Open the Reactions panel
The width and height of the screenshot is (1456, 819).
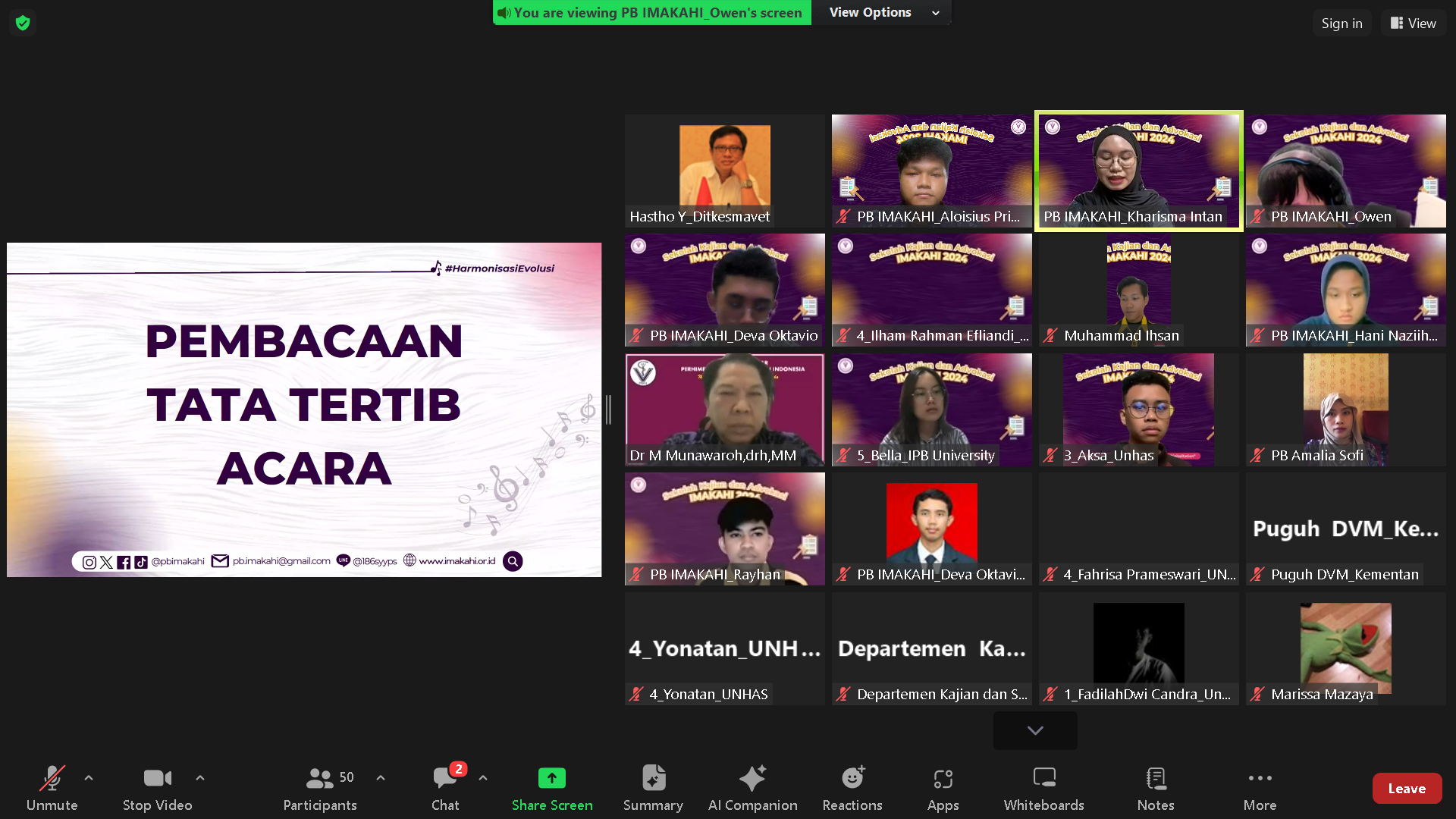pos(852,788)
